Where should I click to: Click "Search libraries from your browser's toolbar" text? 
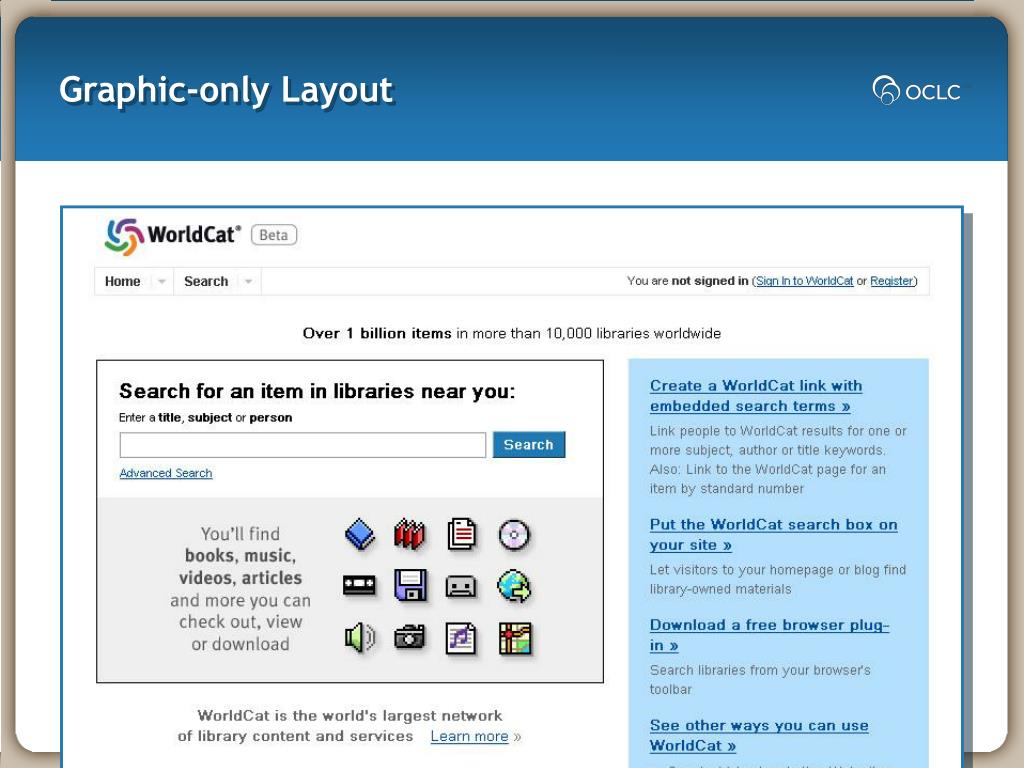[x=760, y=680]
